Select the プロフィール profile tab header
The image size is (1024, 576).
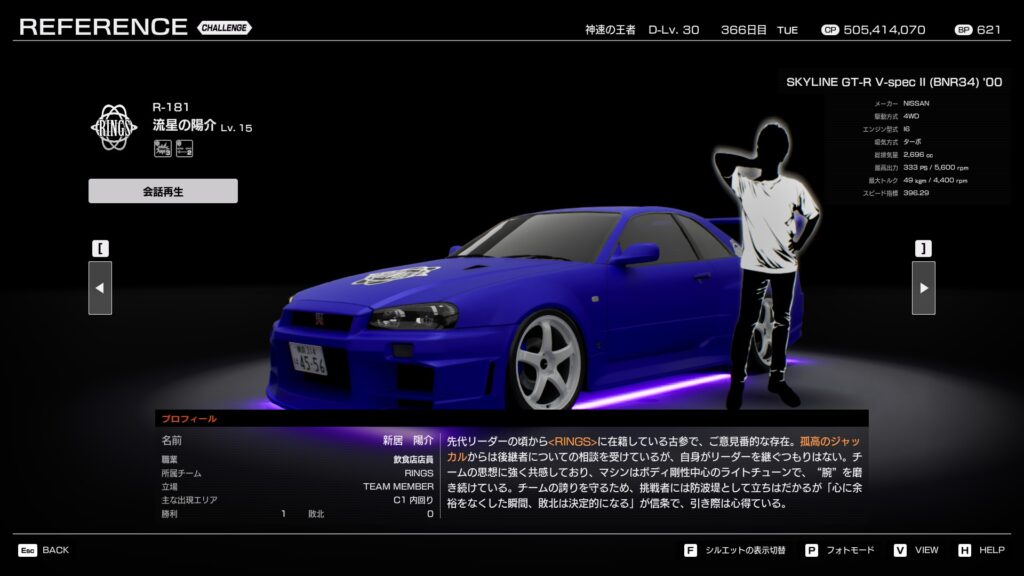point(189,419)
